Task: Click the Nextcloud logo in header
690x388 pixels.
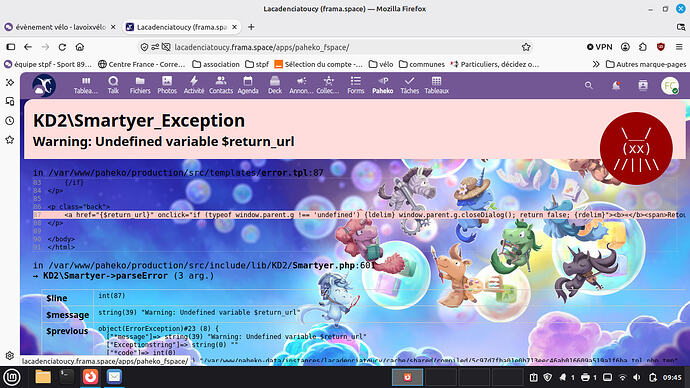Action: point(44,85)
